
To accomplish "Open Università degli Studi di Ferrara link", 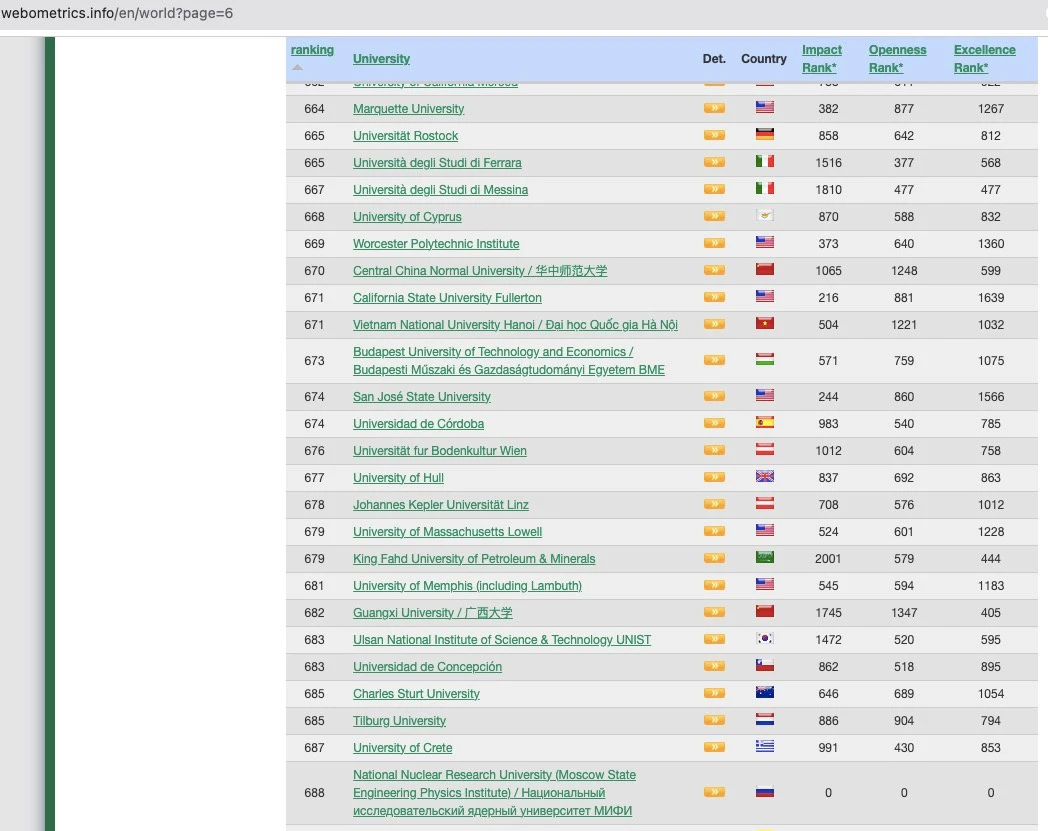I will [x=437, y=163].
